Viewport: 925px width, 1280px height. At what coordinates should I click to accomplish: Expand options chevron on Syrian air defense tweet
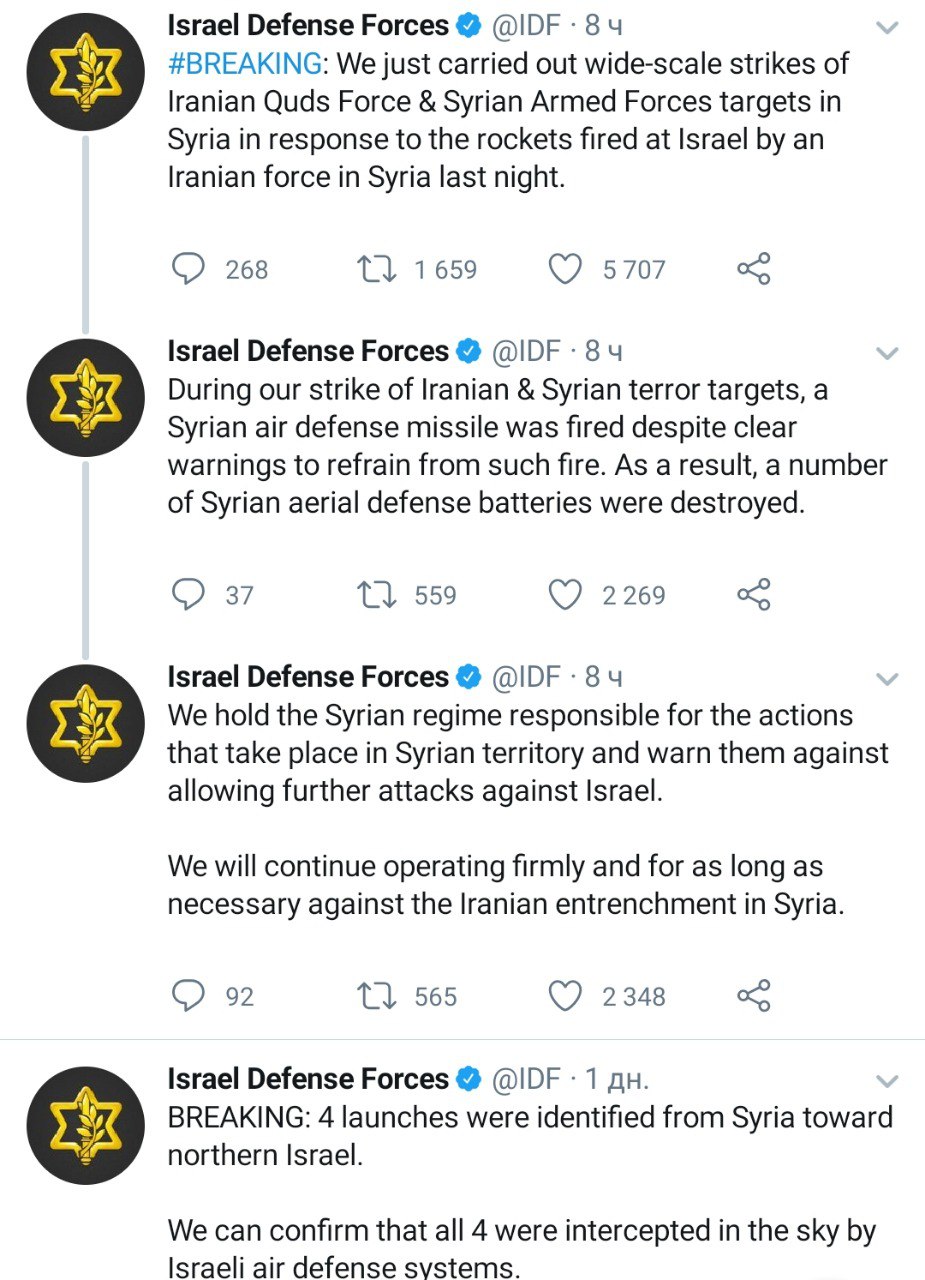click(887, 353)
